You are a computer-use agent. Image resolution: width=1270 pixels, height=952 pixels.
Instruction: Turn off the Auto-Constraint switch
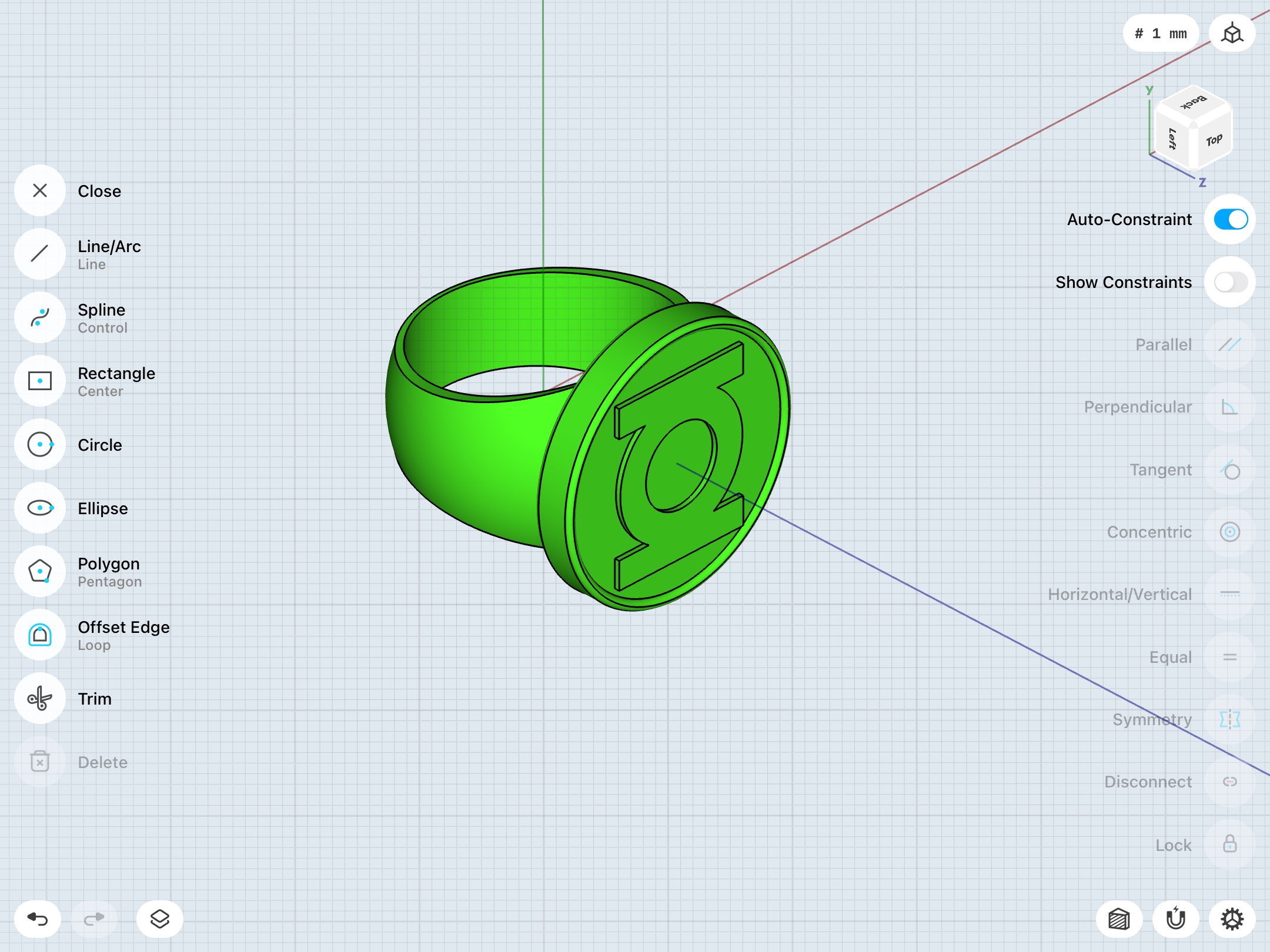coord(1230,219)
